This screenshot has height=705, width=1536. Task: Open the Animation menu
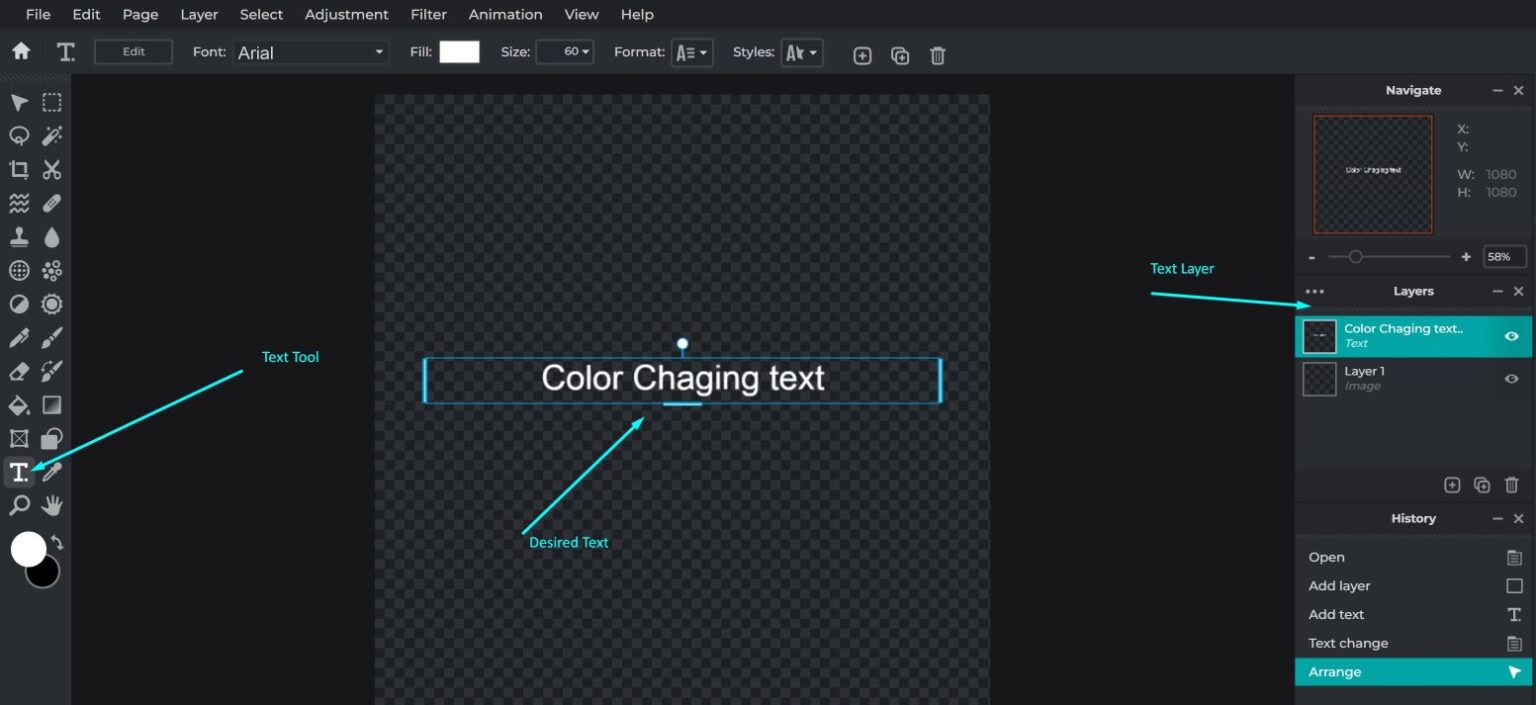point(505,14)
